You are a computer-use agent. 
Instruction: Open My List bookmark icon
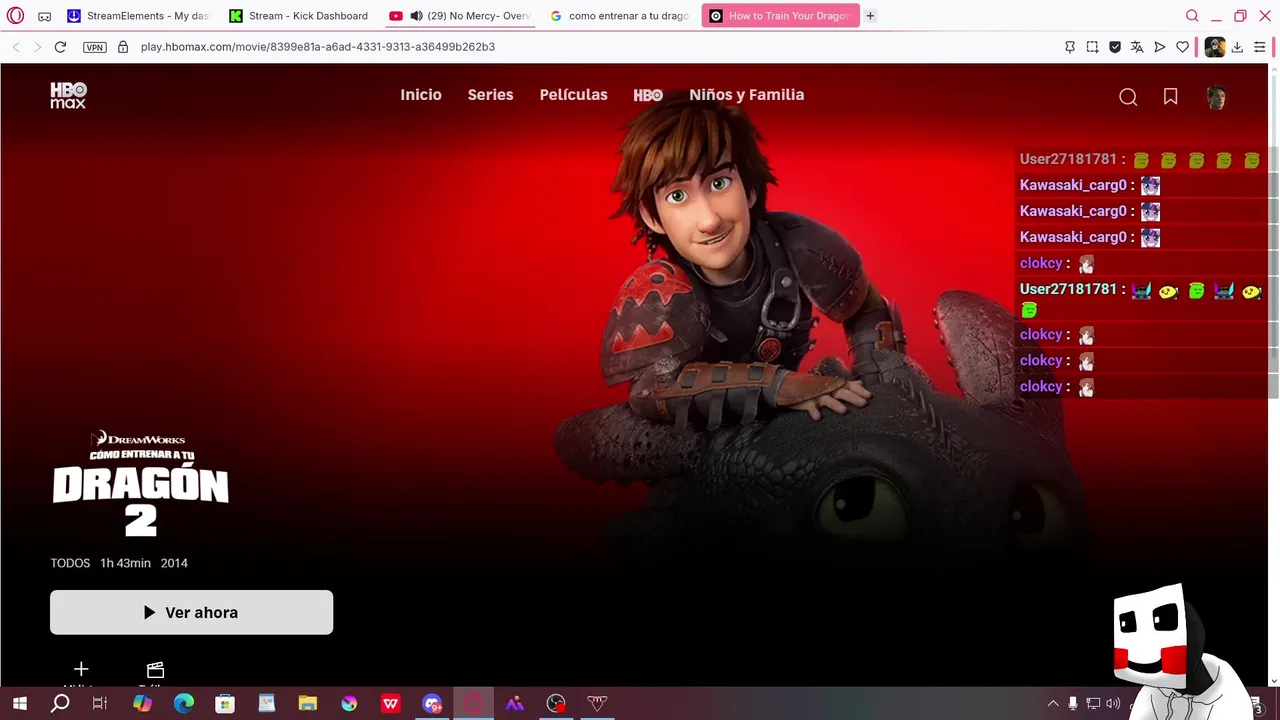pos(1170,97)
